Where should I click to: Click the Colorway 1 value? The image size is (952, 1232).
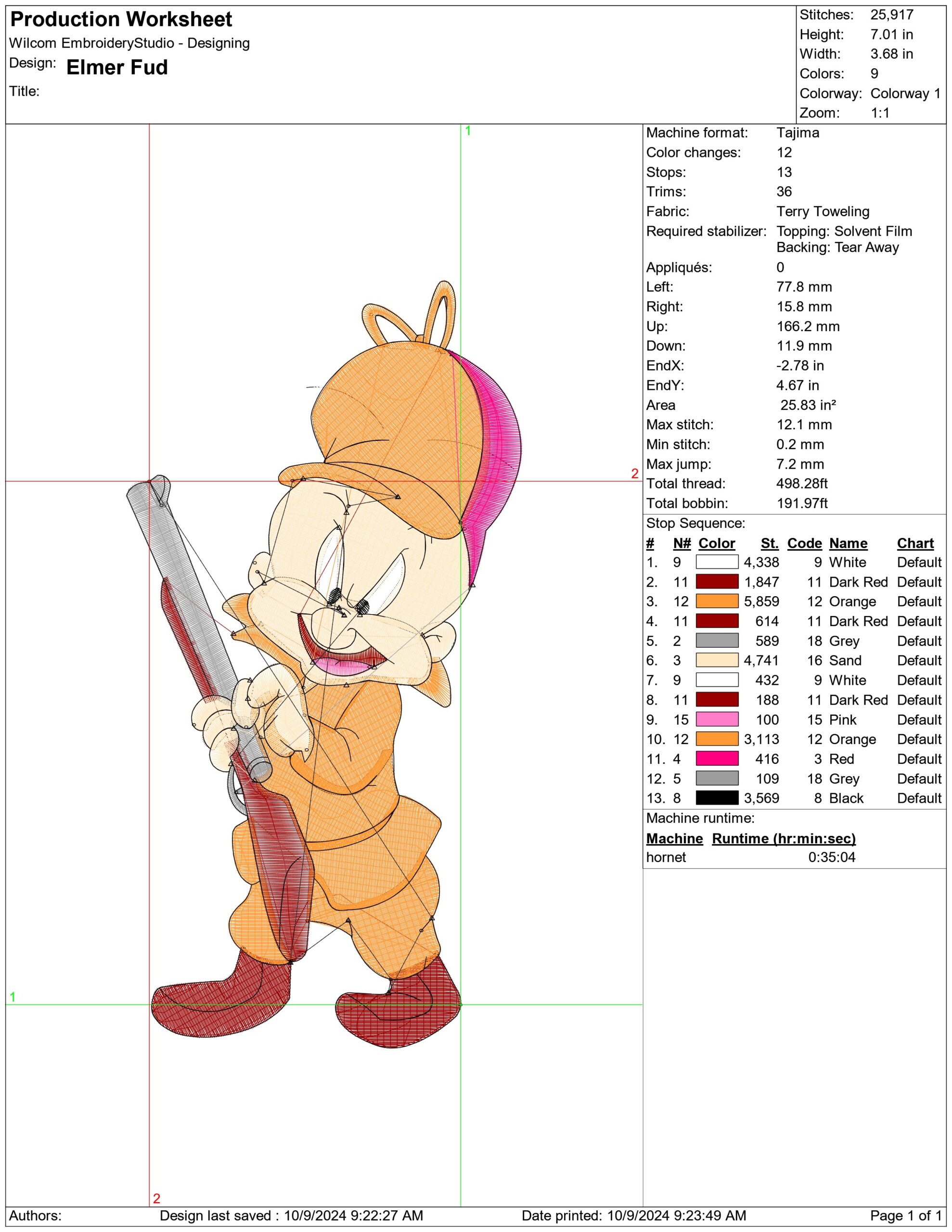[x=906, y=94]
